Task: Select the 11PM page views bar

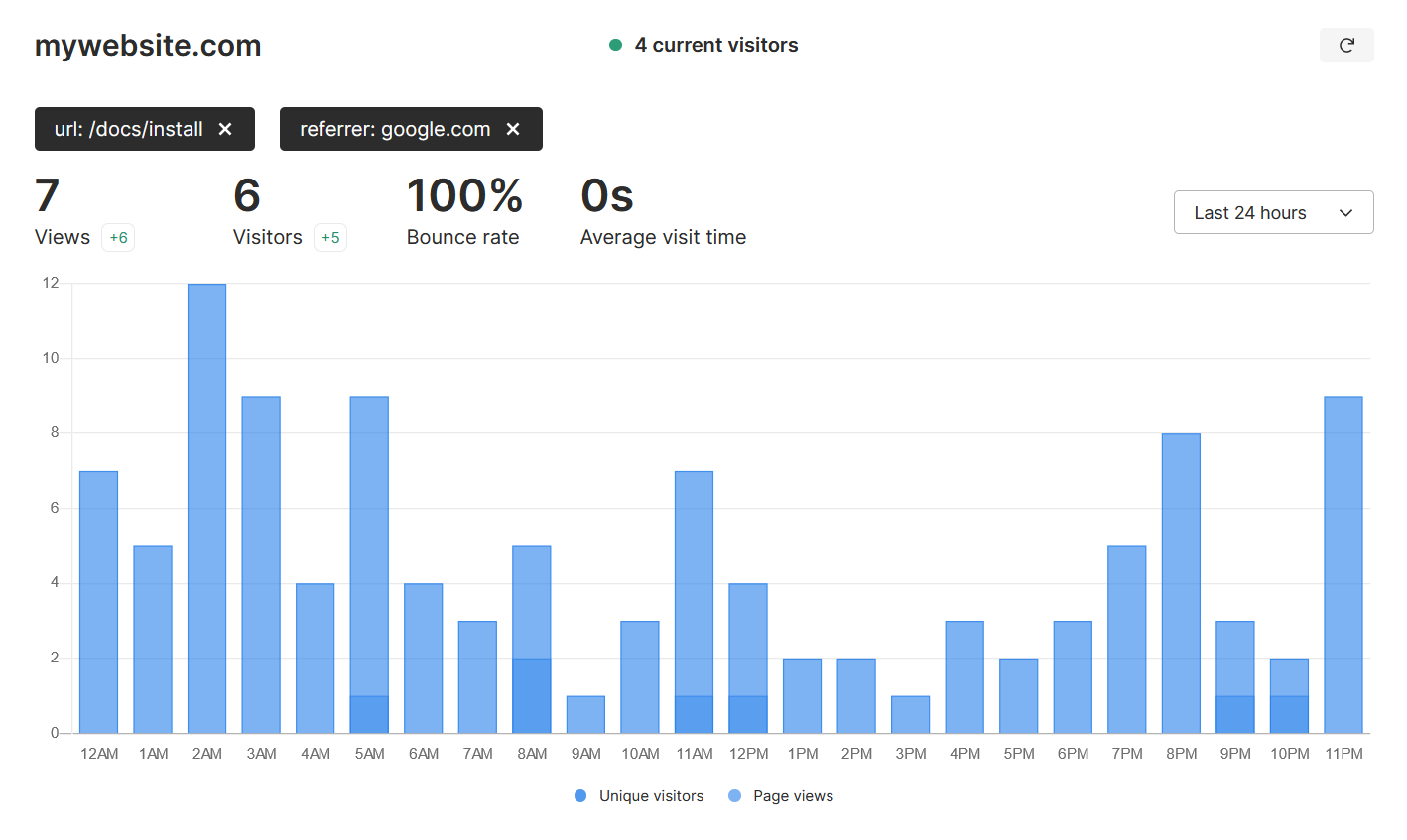Action: point(1343,564)
